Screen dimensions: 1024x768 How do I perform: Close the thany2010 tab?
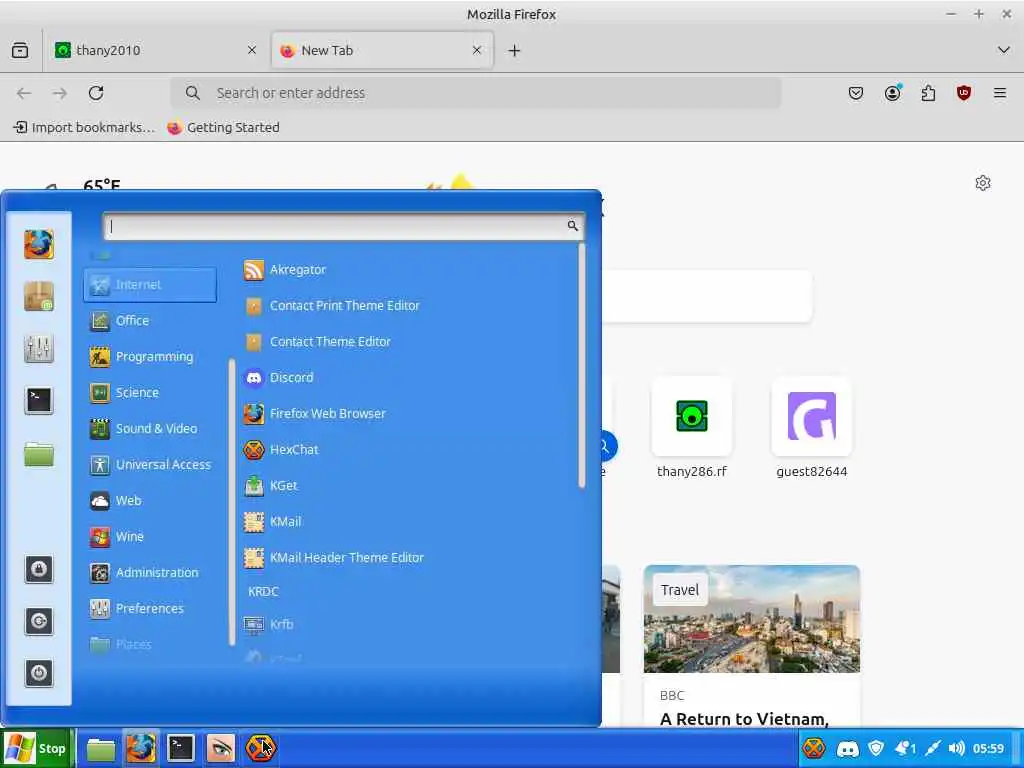coord(251,50)
